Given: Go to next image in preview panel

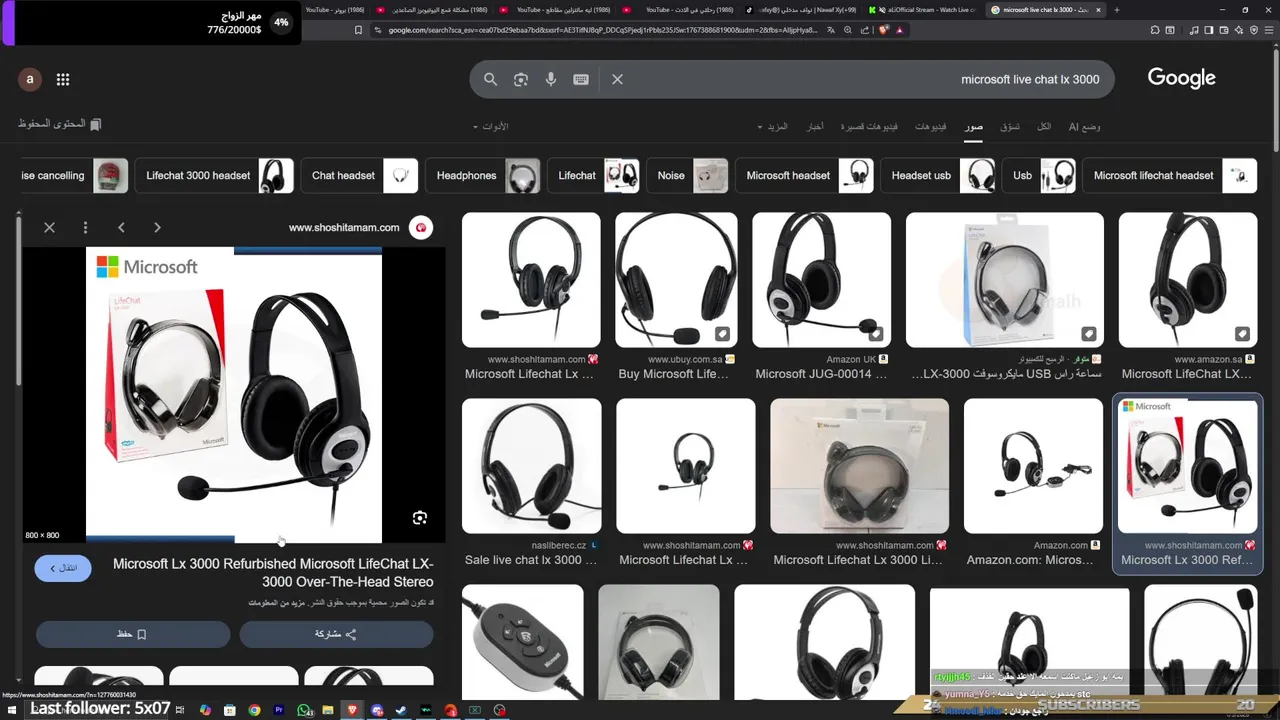Looking at the screenshot, I should (x=157, y=228).
